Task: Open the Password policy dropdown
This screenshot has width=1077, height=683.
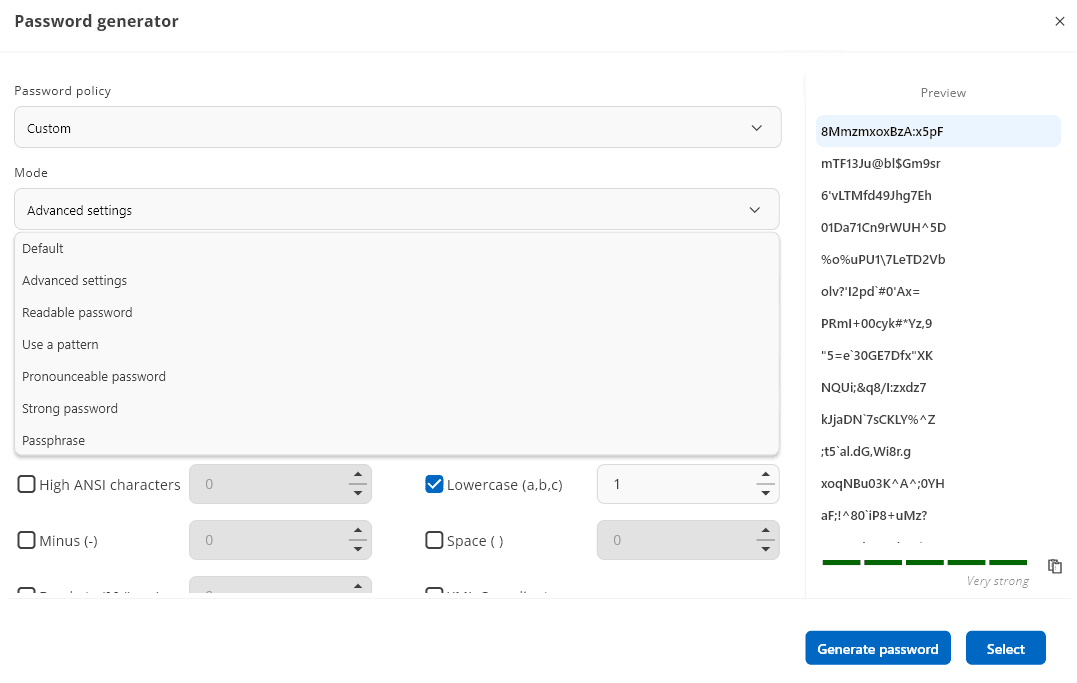Action: pyautogui.click(x=397, y=127)
